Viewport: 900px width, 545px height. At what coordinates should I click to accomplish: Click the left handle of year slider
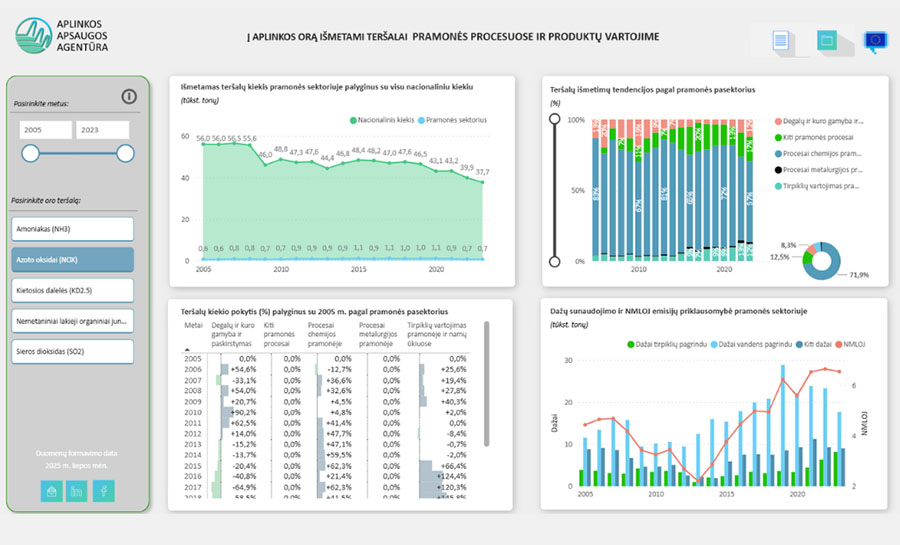tap(30, 153)
